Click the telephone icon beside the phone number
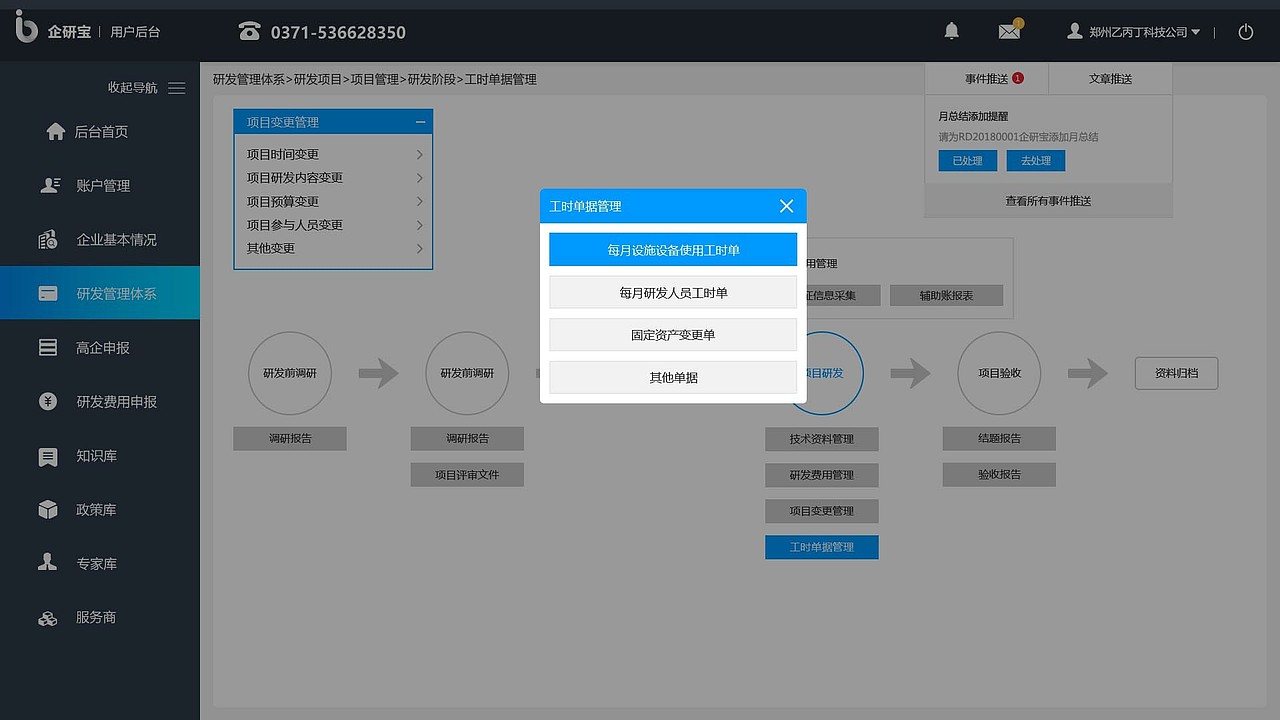 point(249,32)
